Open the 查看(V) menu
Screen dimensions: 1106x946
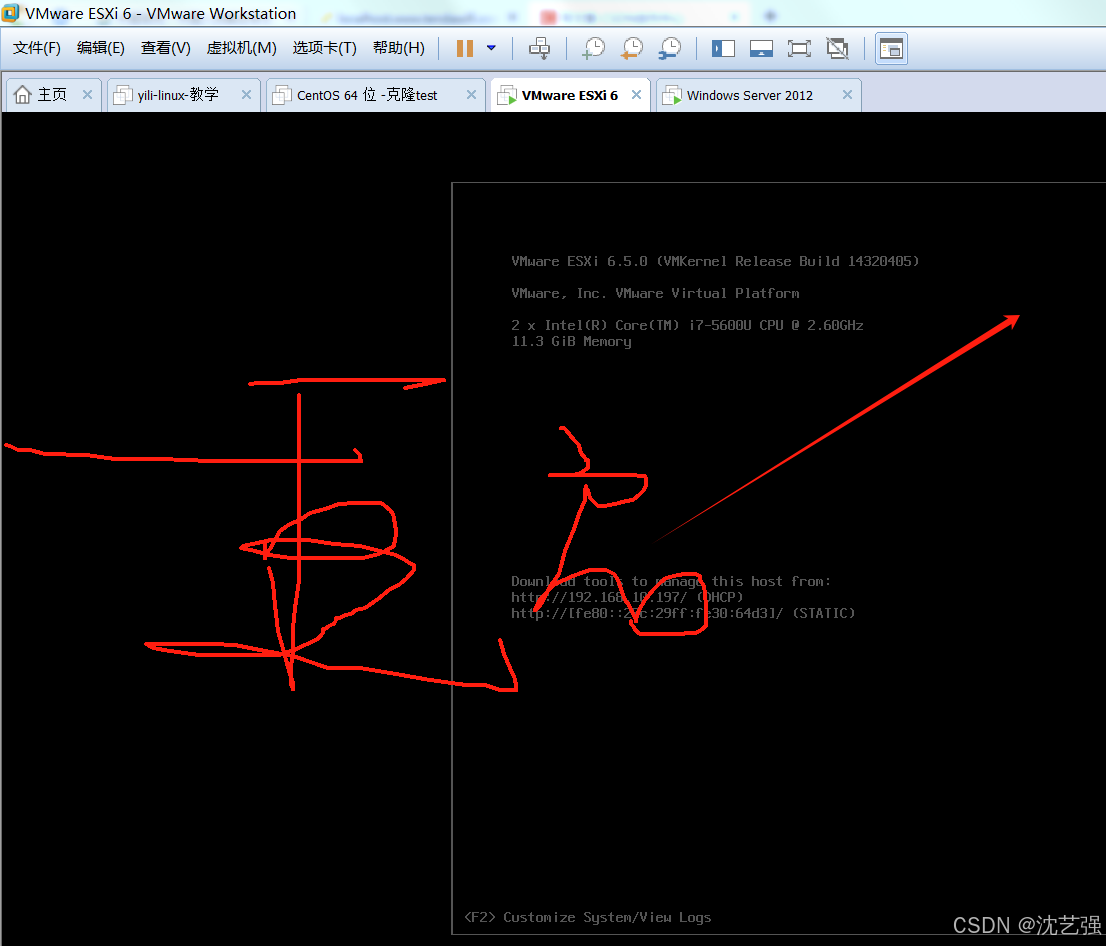click(x=166, y=48)
